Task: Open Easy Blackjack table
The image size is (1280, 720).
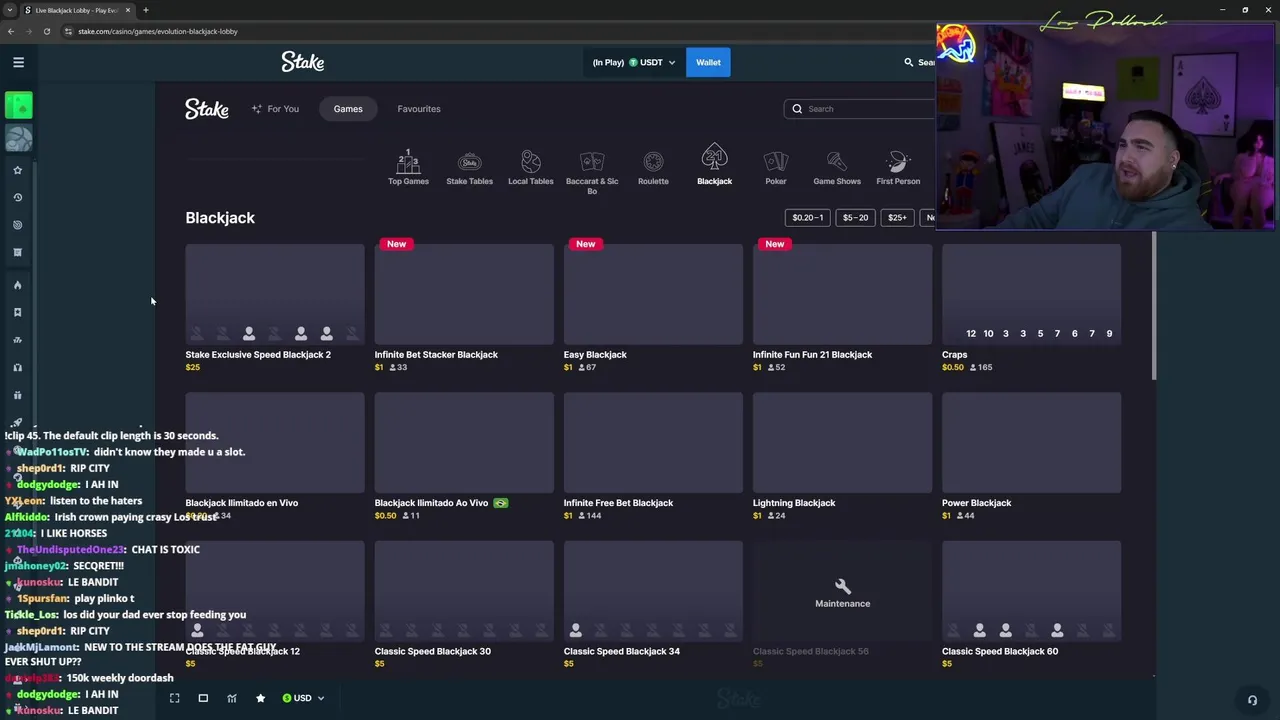Action: pos(653,293)
